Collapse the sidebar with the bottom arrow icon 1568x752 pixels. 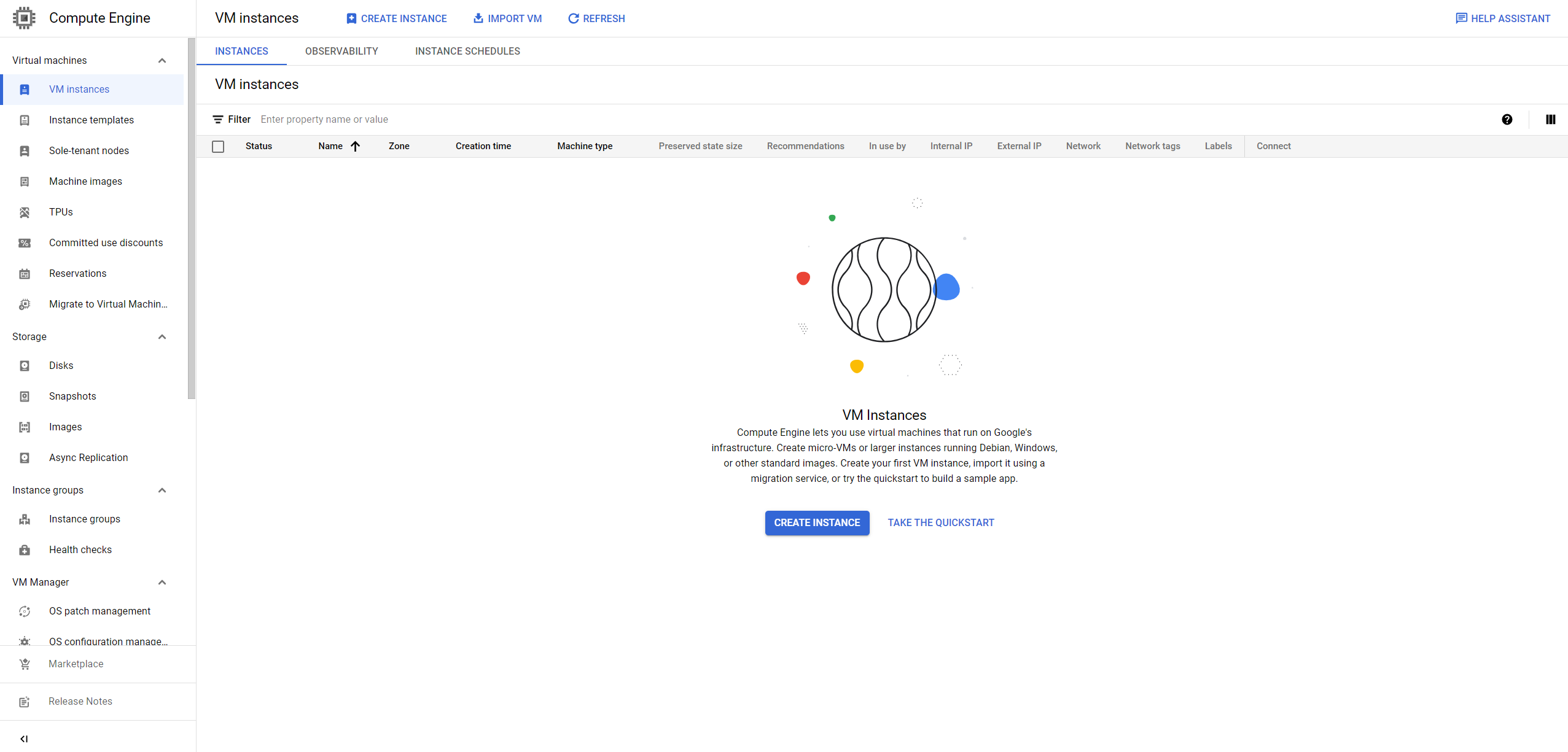(24, 738)
